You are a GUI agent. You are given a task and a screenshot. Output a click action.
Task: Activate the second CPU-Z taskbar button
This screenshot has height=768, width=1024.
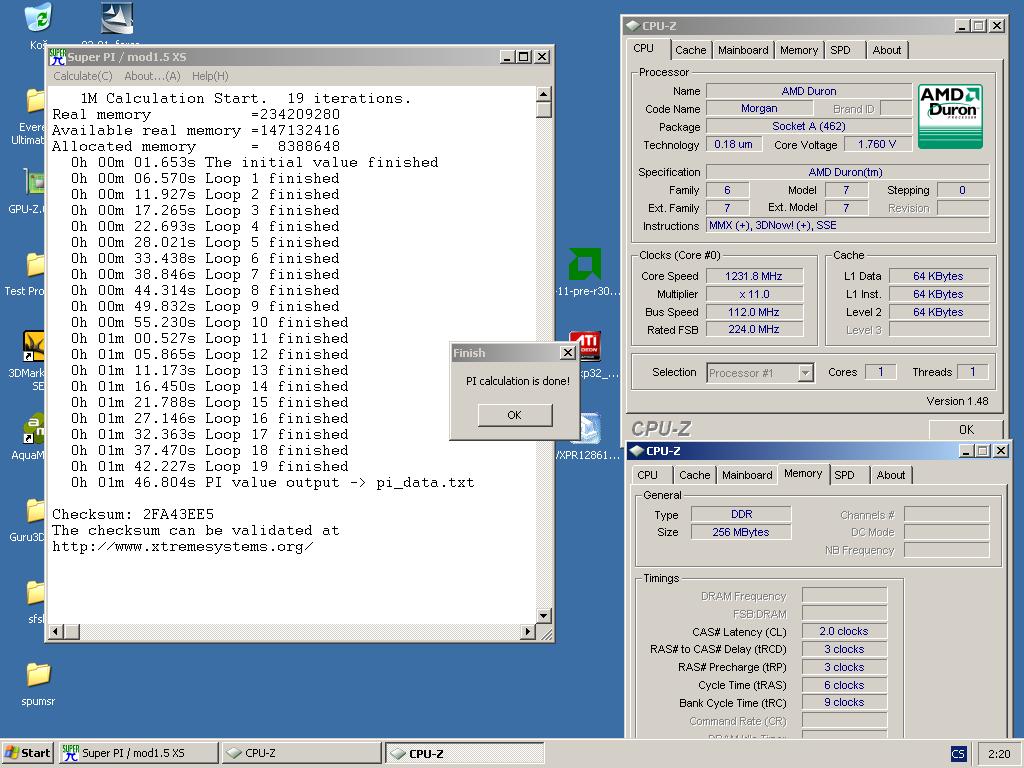click(464, 753)
